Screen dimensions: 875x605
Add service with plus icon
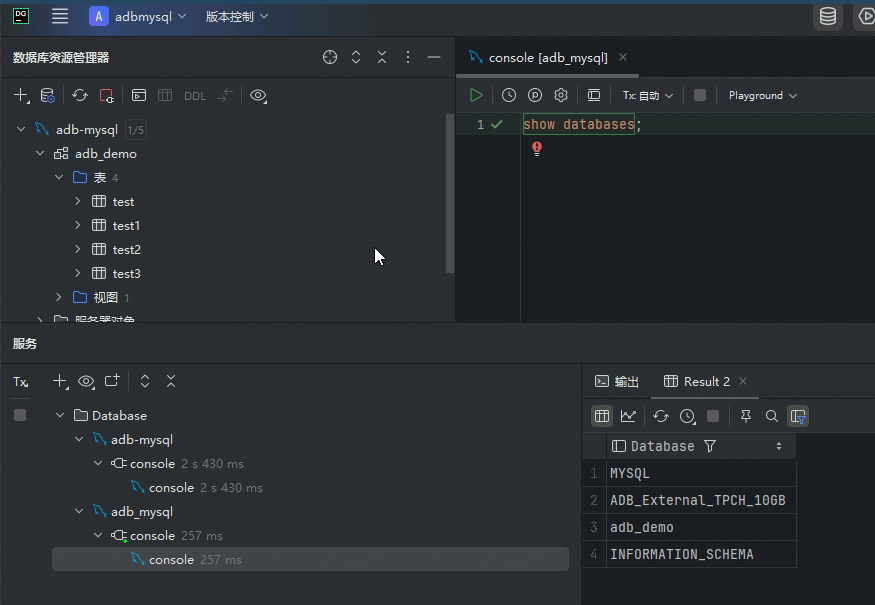(60, 381)
